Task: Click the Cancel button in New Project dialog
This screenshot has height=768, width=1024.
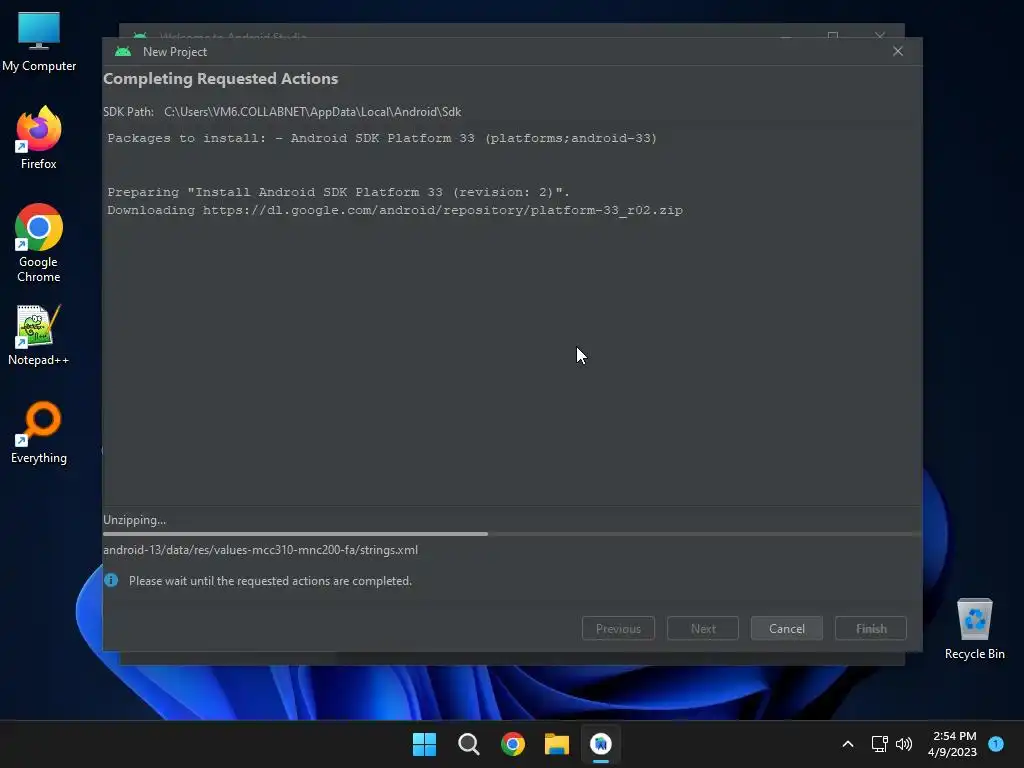Action: (x=786, y=628)
